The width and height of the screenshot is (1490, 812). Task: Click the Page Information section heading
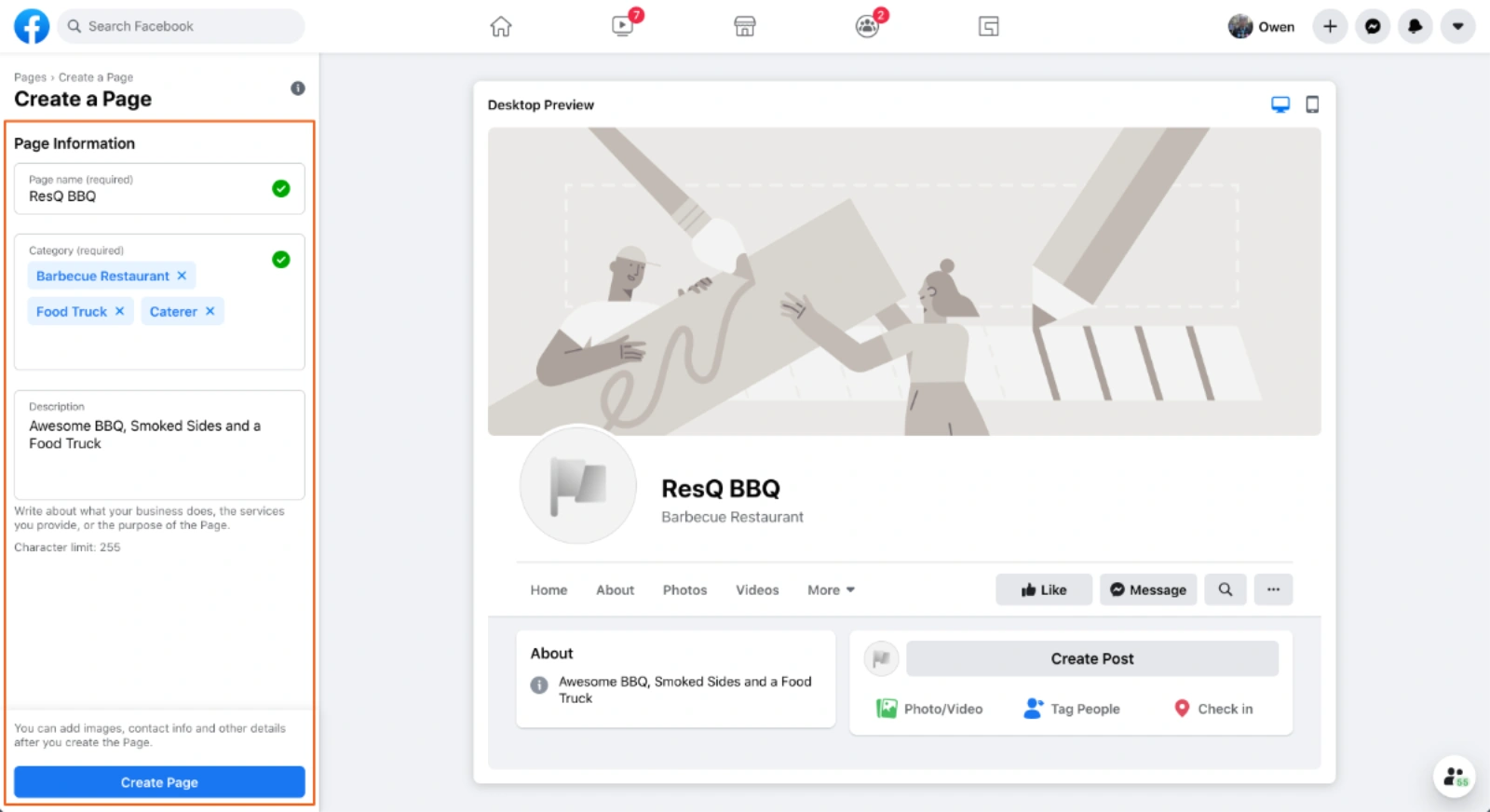[x=74, y=143]
